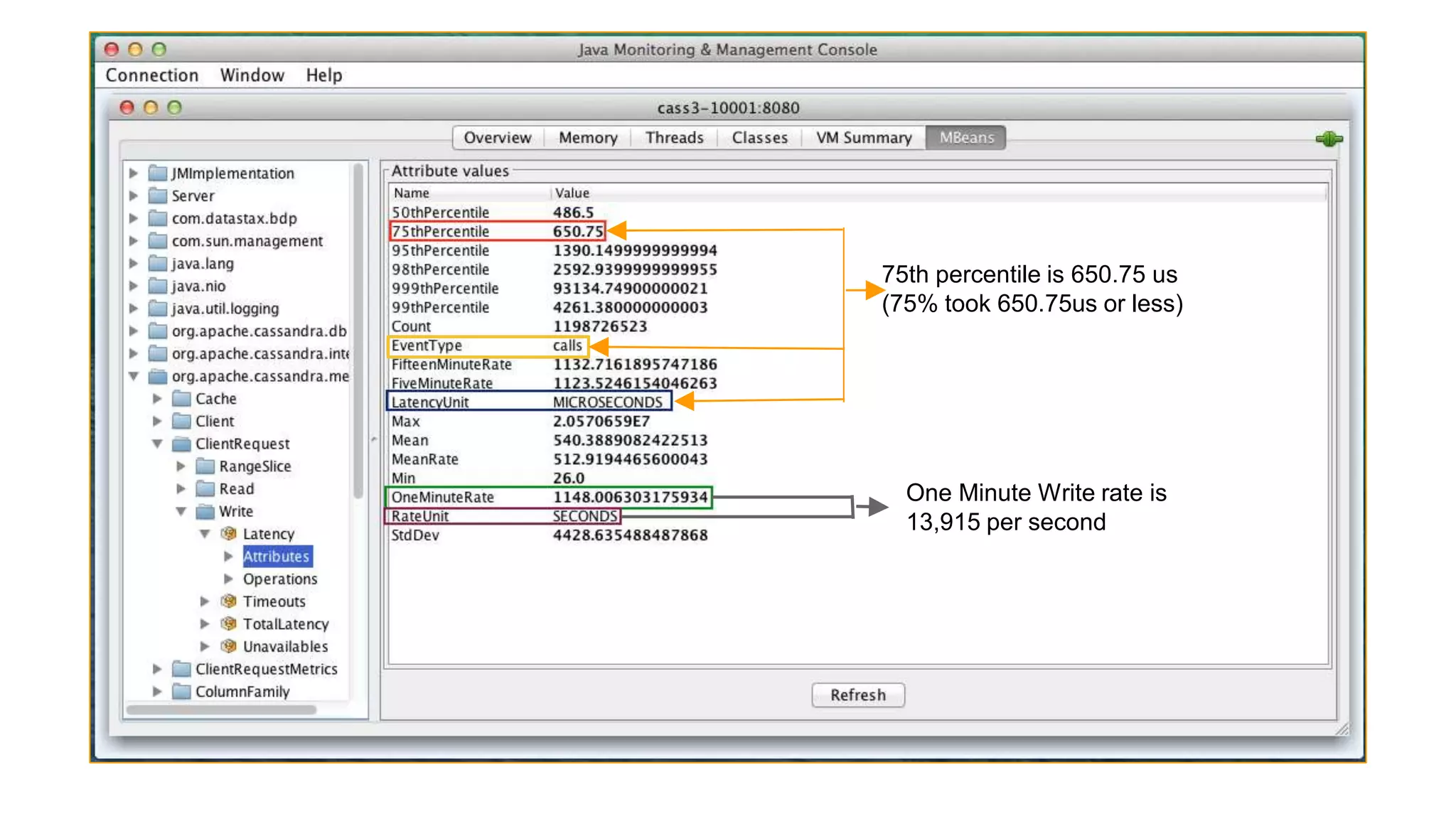Viewport: 1456px width, 819px height.
Task: Click the Value column header
Action: [x=938, y=193]
